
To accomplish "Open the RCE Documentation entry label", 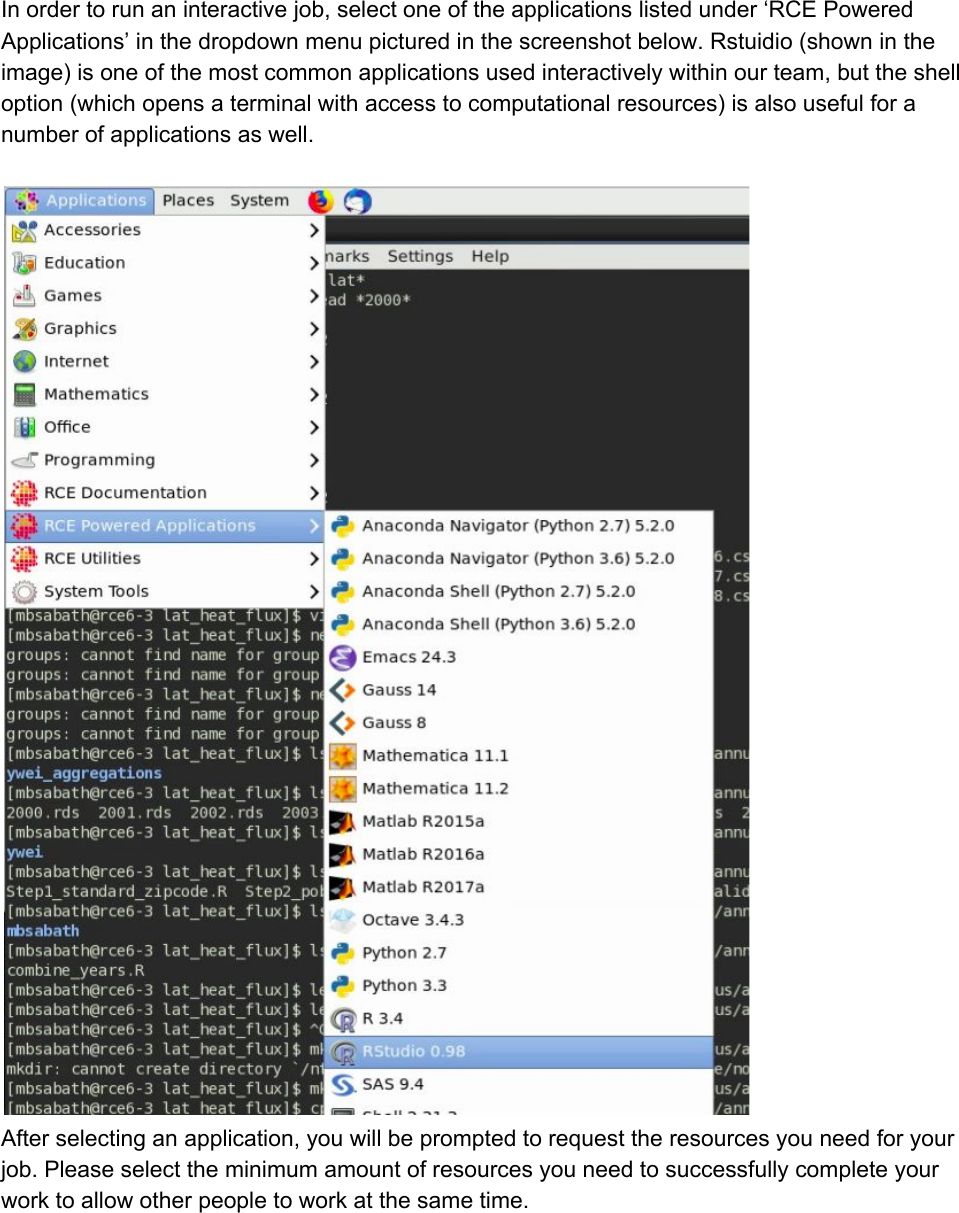I will (125, 493).
